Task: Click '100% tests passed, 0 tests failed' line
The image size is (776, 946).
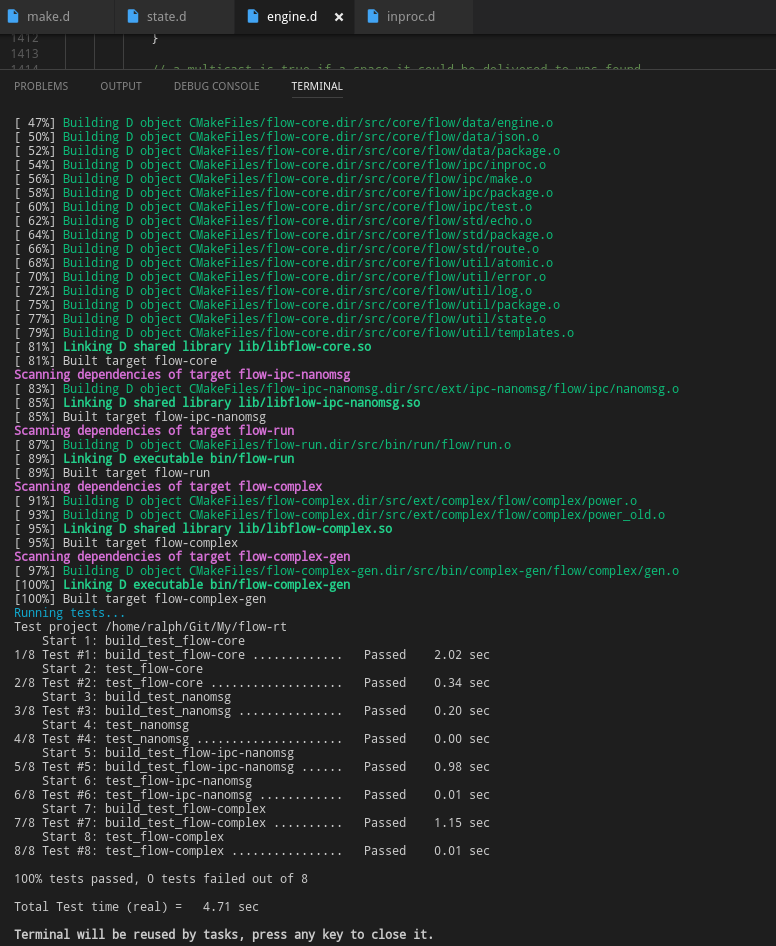Action: tap(161, 879)
